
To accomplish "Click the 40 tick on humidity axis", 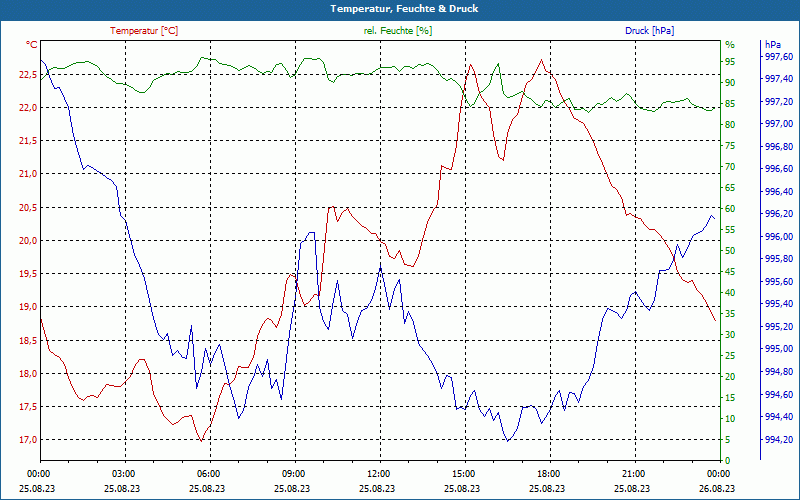I will click(x=730, y=293).
